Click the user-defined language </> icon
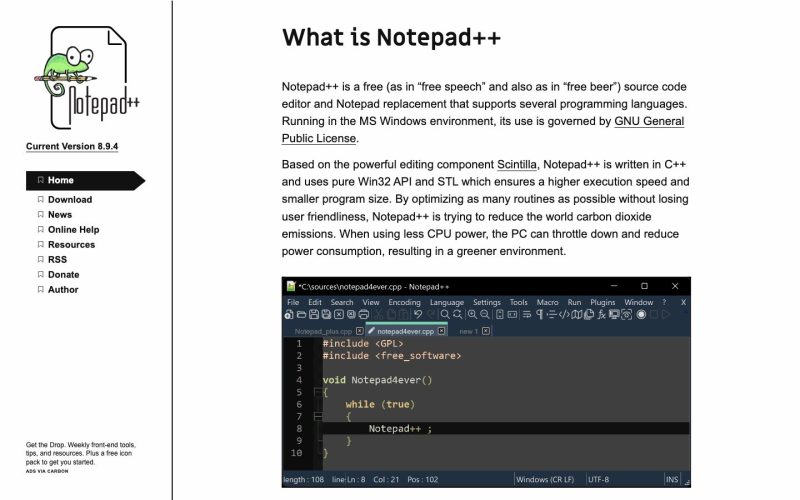800x500 pixels. (x=564, y=314)
